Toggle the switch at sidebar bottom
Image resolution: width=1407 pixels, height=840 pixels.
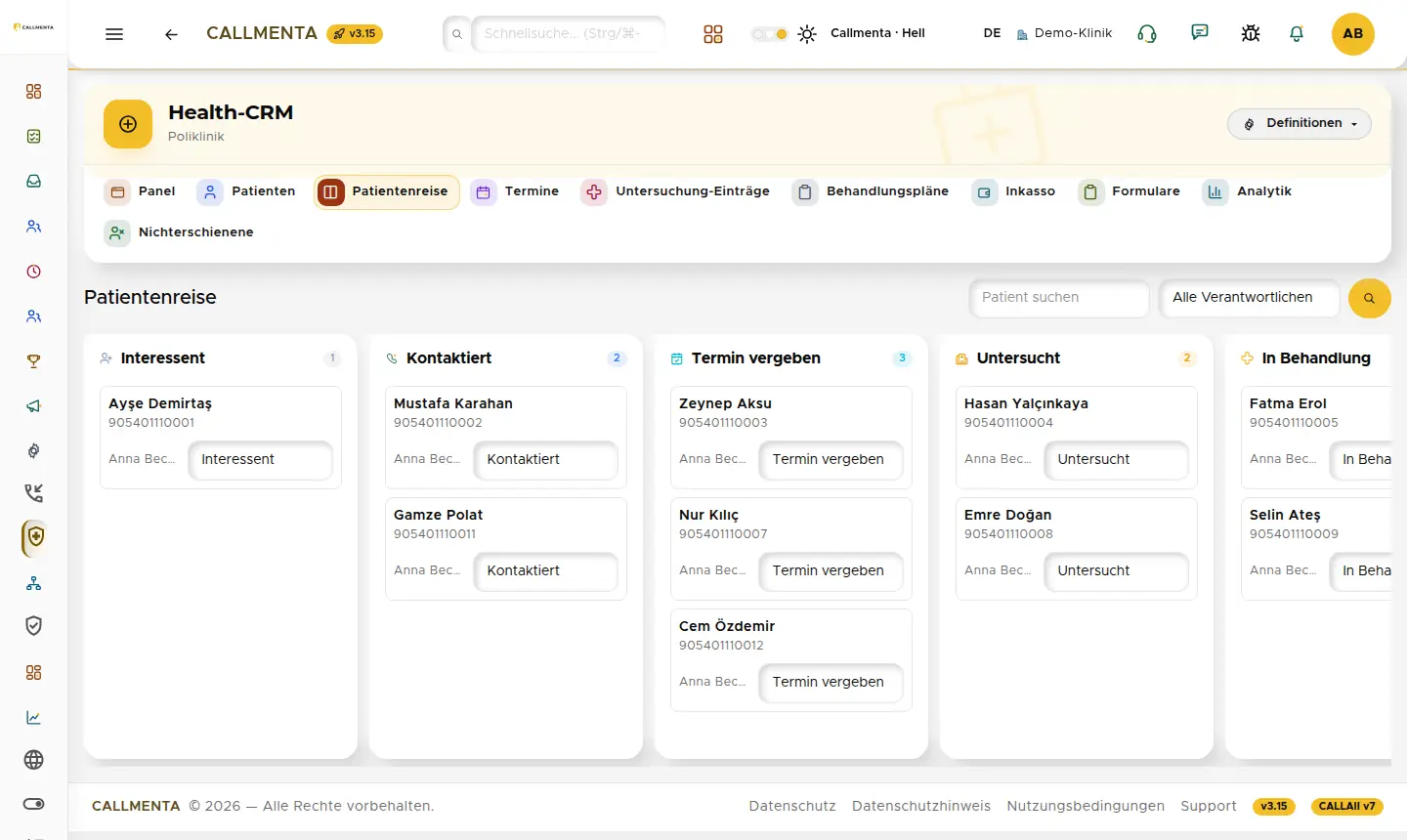[x=34, y=804]
